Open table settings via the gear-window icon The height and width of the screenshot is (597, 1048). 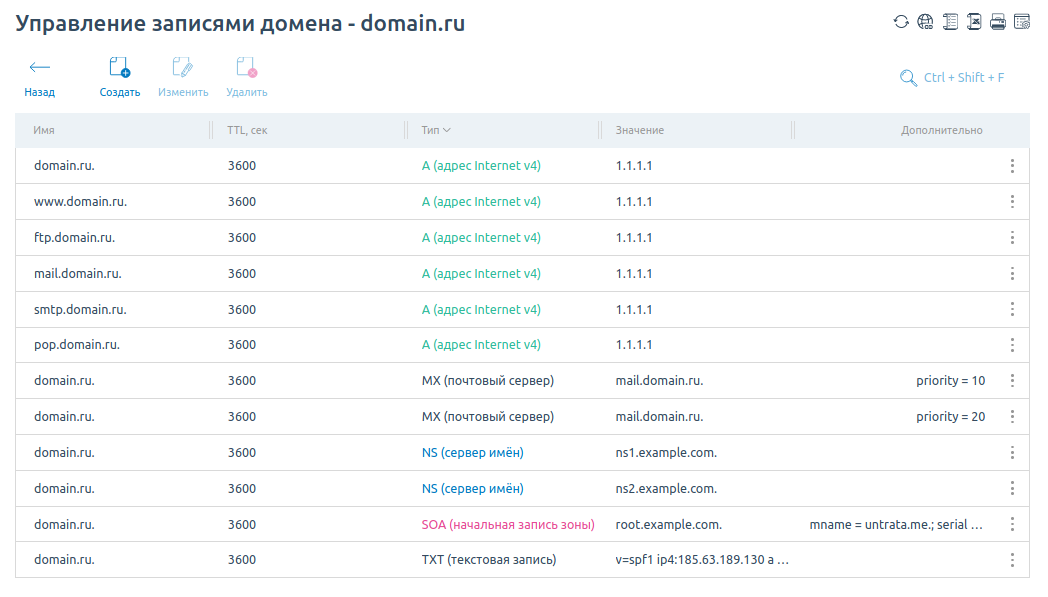tap(1021, 22)
